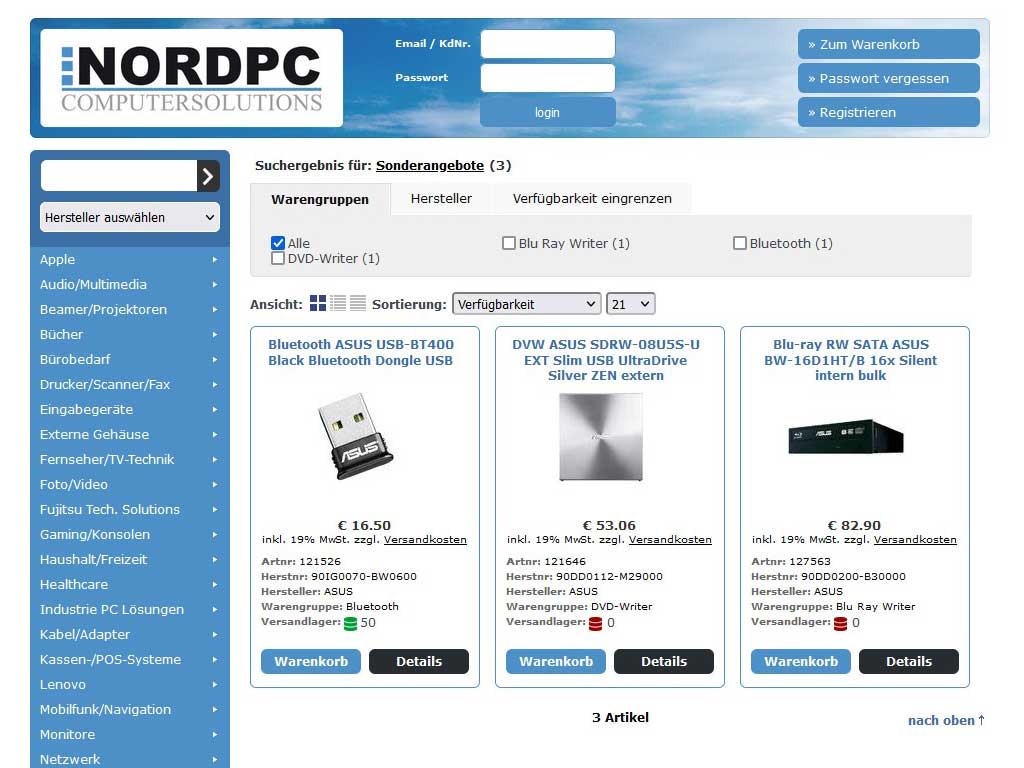Screen dimensions: 1024x768
Task: Focus the Email / KdNr. input field
Action: pos(547,44)
